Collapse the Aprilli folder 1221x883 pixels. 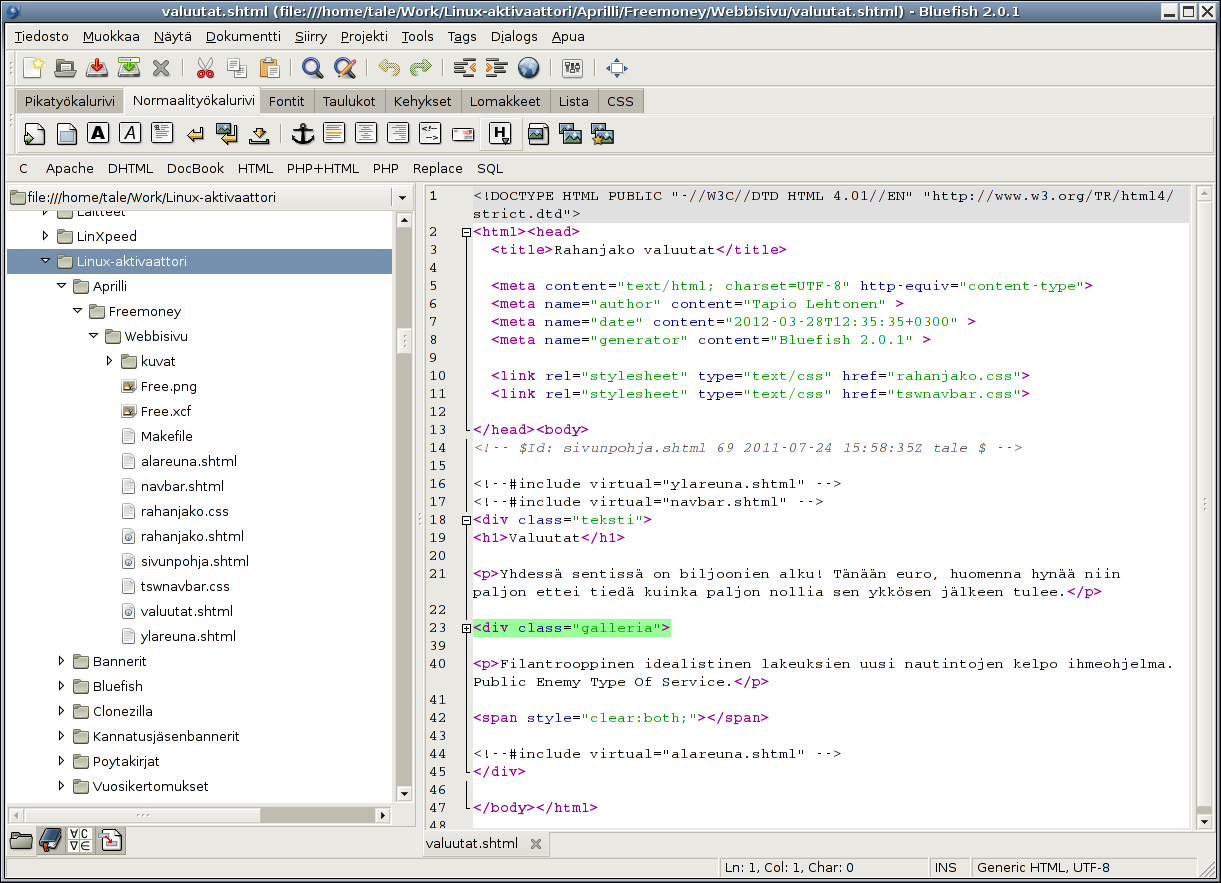tap(61, 286)
